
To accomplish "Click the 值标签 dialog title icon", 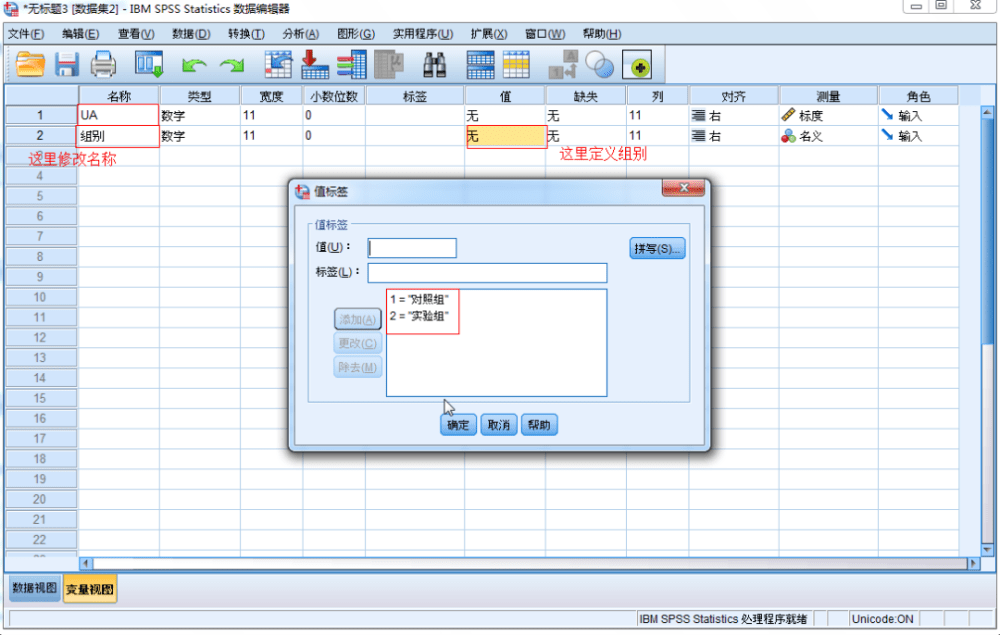I will pos(303,191).
